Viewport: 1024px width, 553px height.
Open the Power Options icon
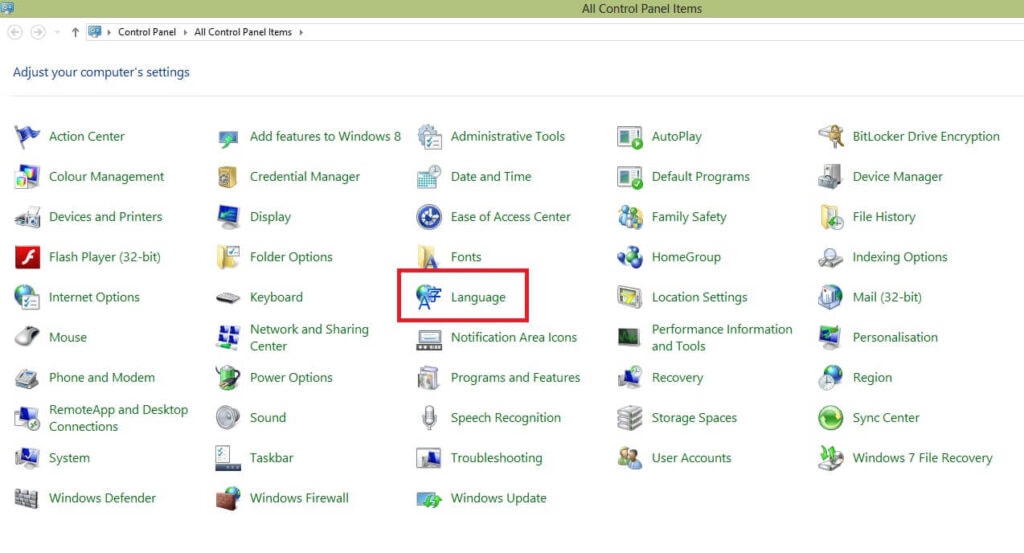[228, 378]
